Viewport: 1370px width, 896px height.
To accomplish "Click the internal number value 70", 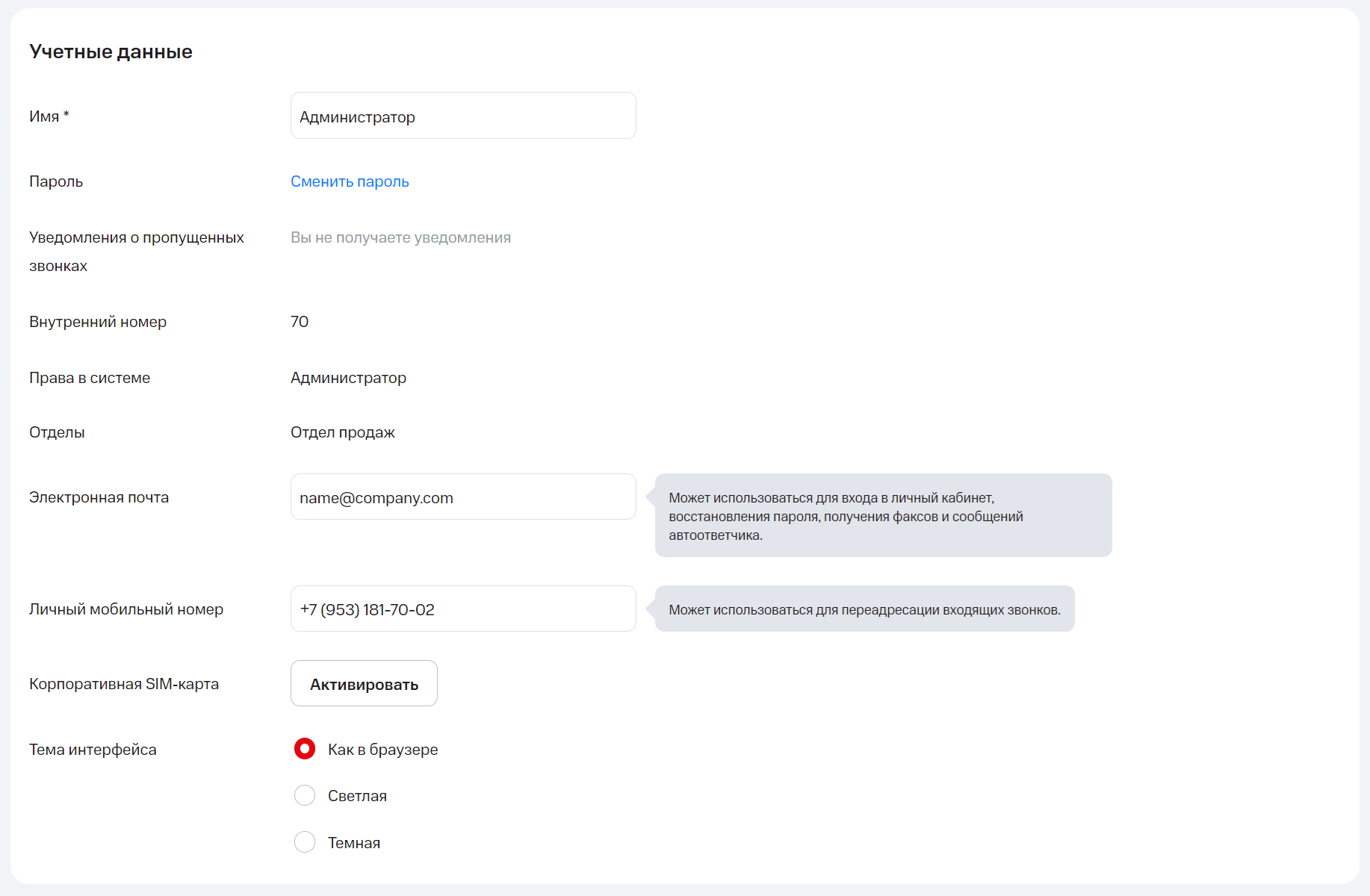I will pyautogui.click(x=300, y=322).
